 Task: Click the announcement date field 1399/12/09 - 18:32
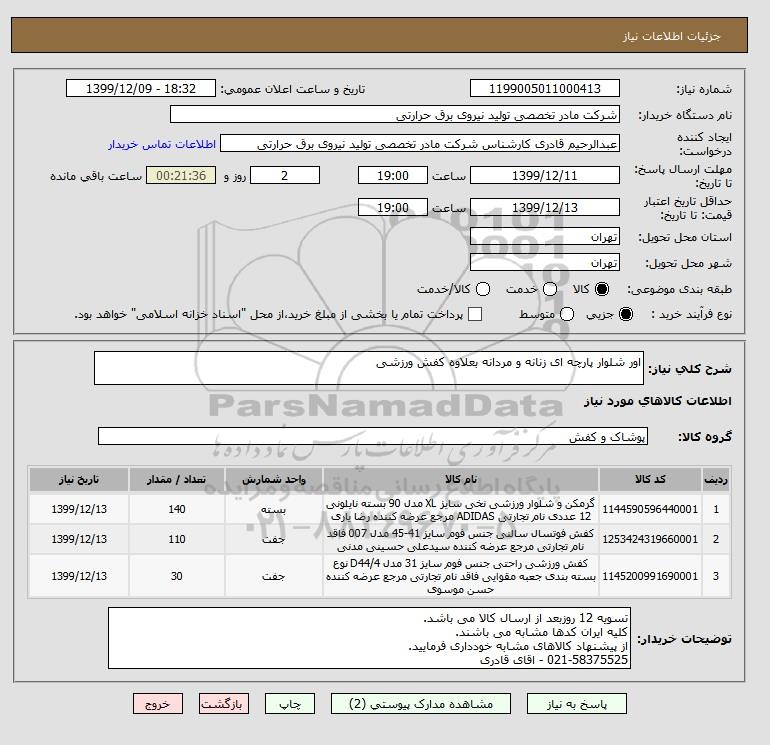141,88
